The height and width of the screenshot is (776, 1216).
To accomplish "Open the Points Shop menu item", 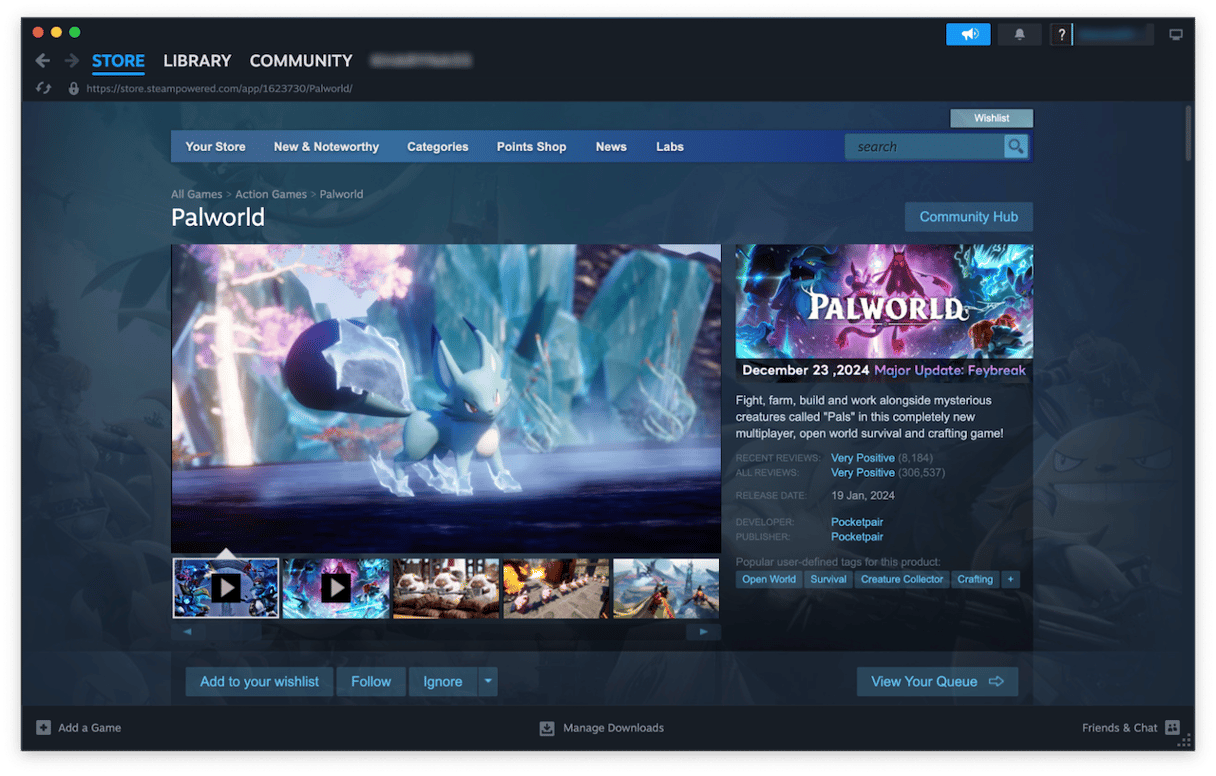I will (x=531, y=147).
